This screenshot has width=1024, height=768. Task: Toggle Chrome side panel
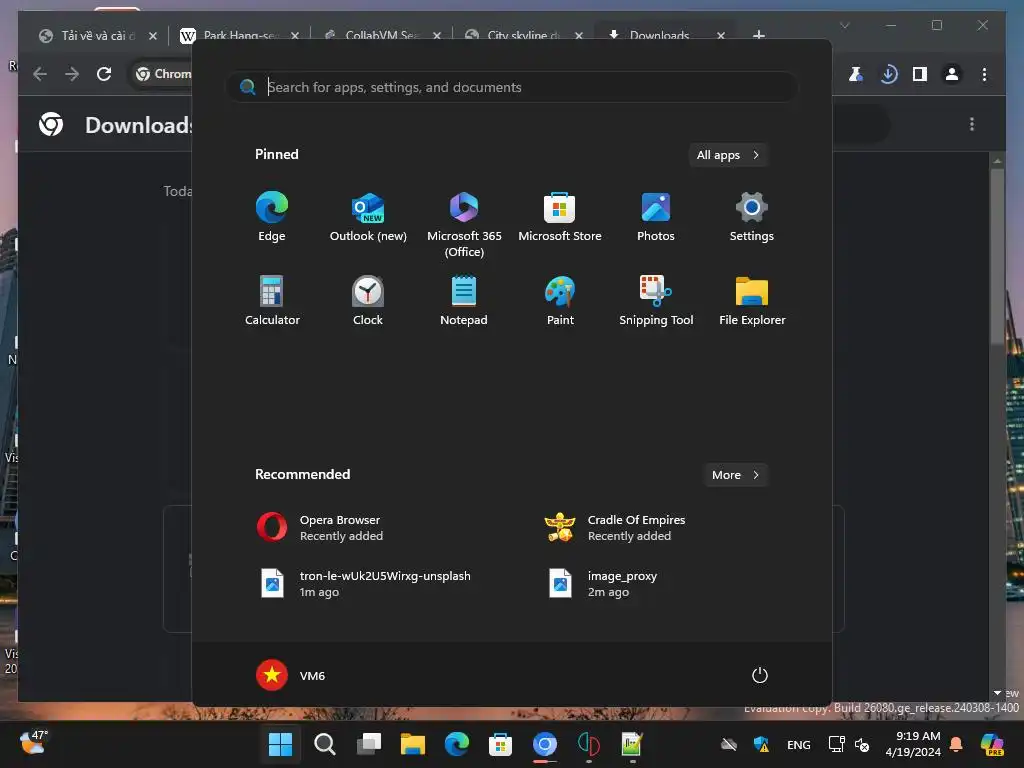tap(920, 74)
